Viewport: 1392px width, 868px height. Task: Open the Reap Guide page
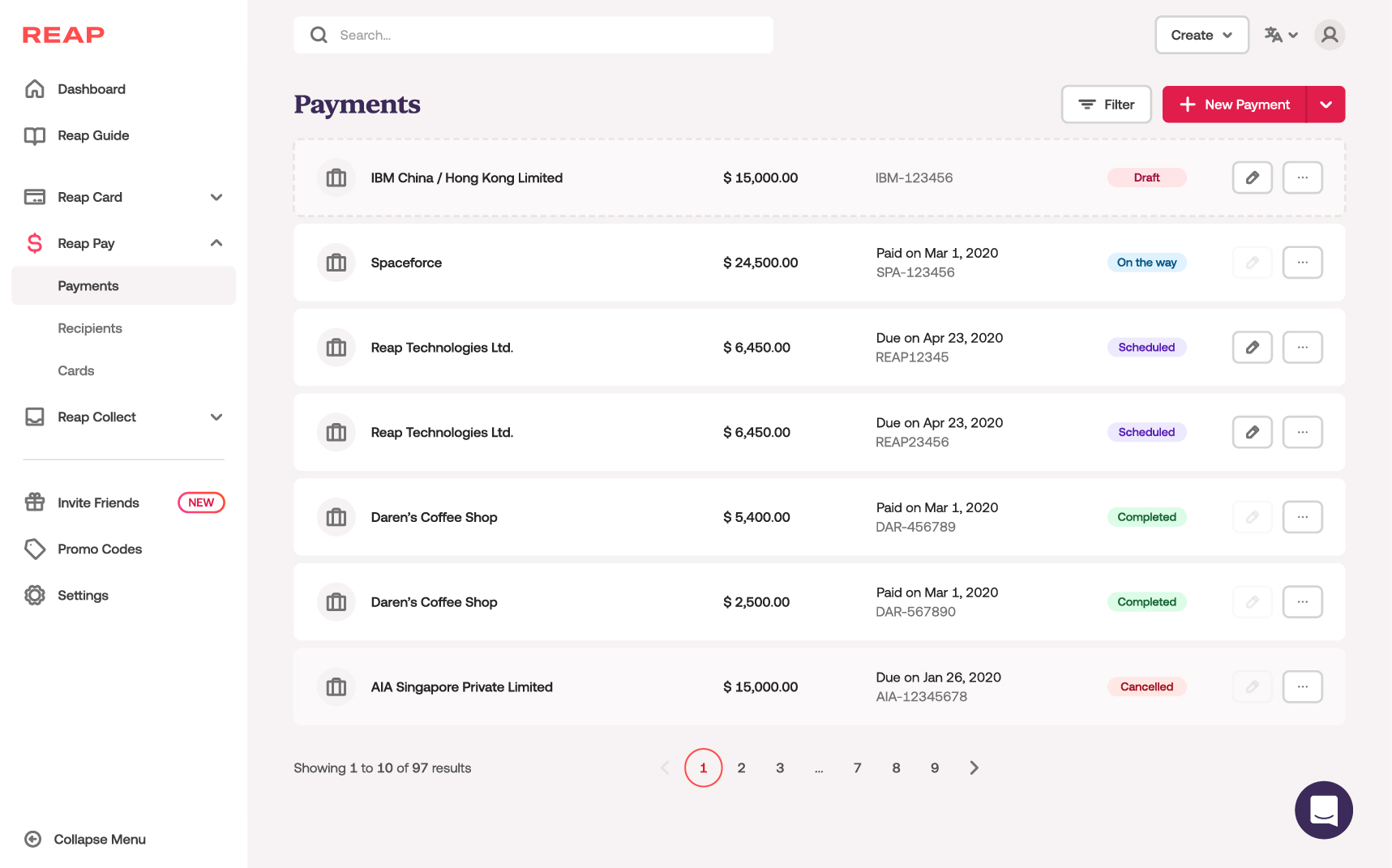(x=93, y=135)
